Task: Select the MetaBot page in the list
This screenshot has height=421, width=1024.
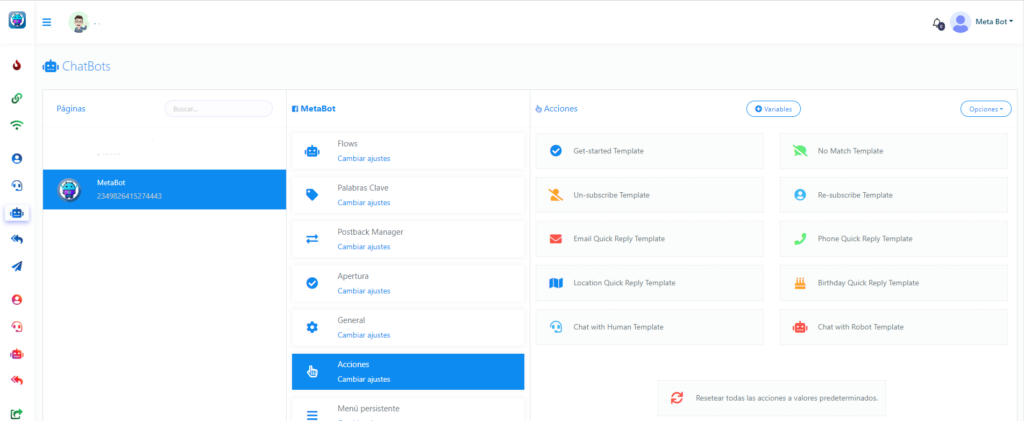Action: [165, 189]
